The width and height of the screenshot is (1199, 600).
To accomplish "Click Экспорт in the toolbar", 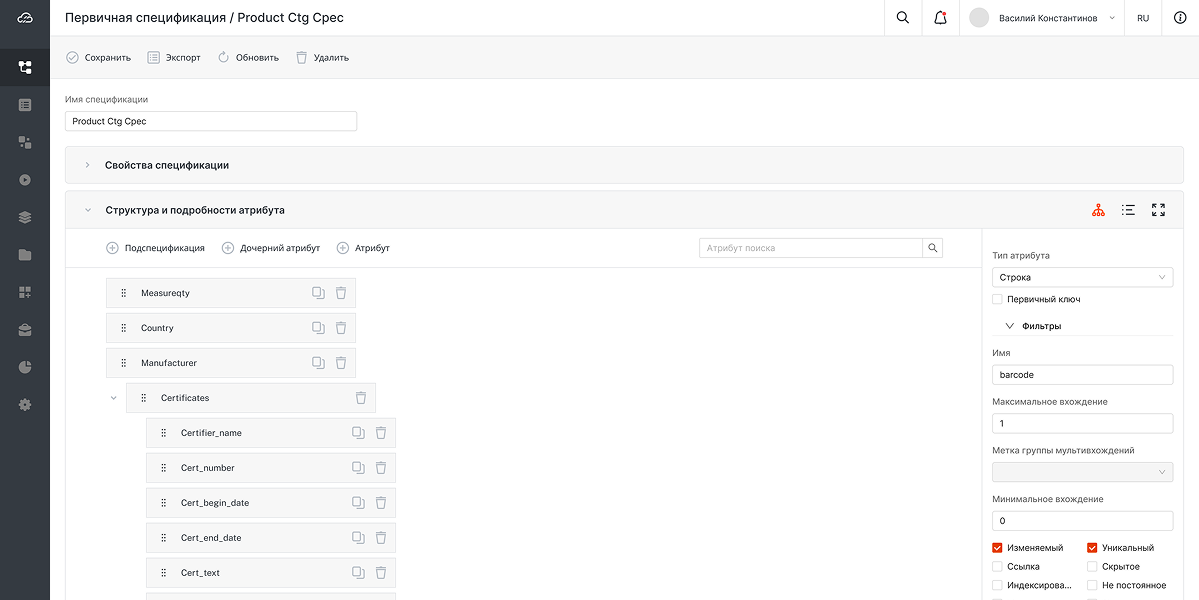I will point(174,58).
